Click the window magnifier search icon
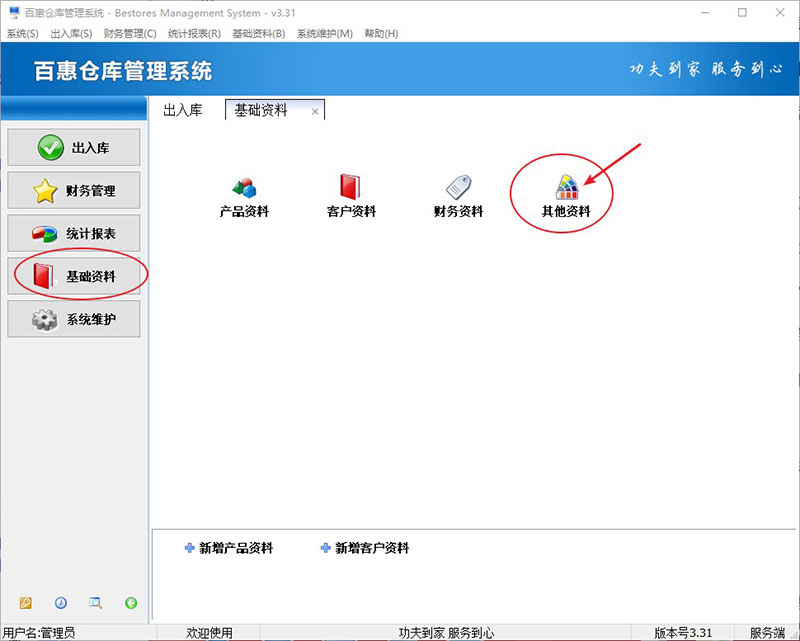Image resolution: width=800 pixels, height=641 pixels. click(96, 602)
